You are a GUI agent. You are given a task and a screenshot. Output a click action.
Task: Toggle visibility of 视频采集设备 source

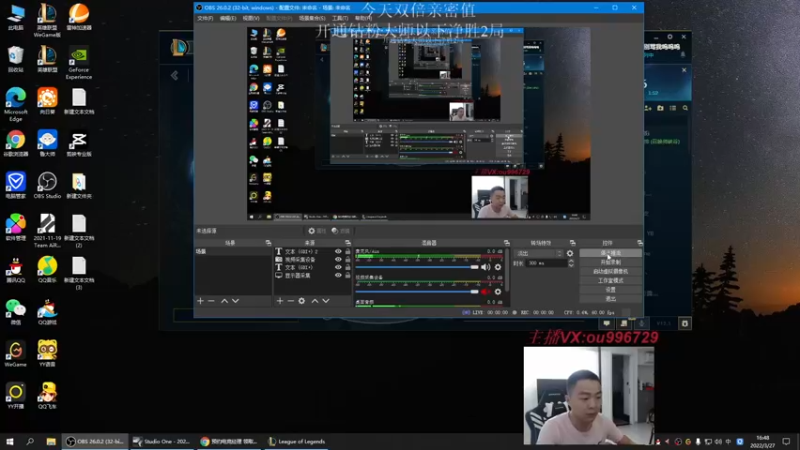338,259
